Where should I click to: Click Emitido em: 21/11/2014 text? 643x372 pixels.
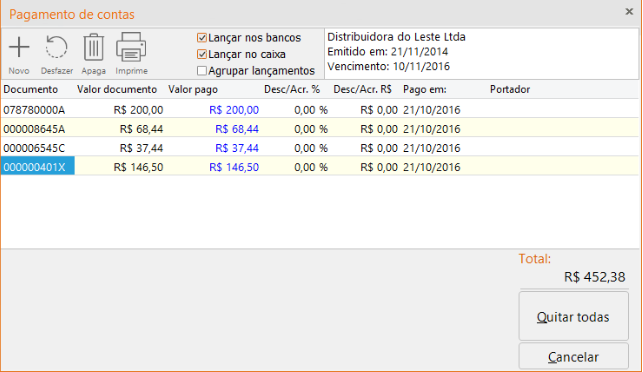point(388,52)
